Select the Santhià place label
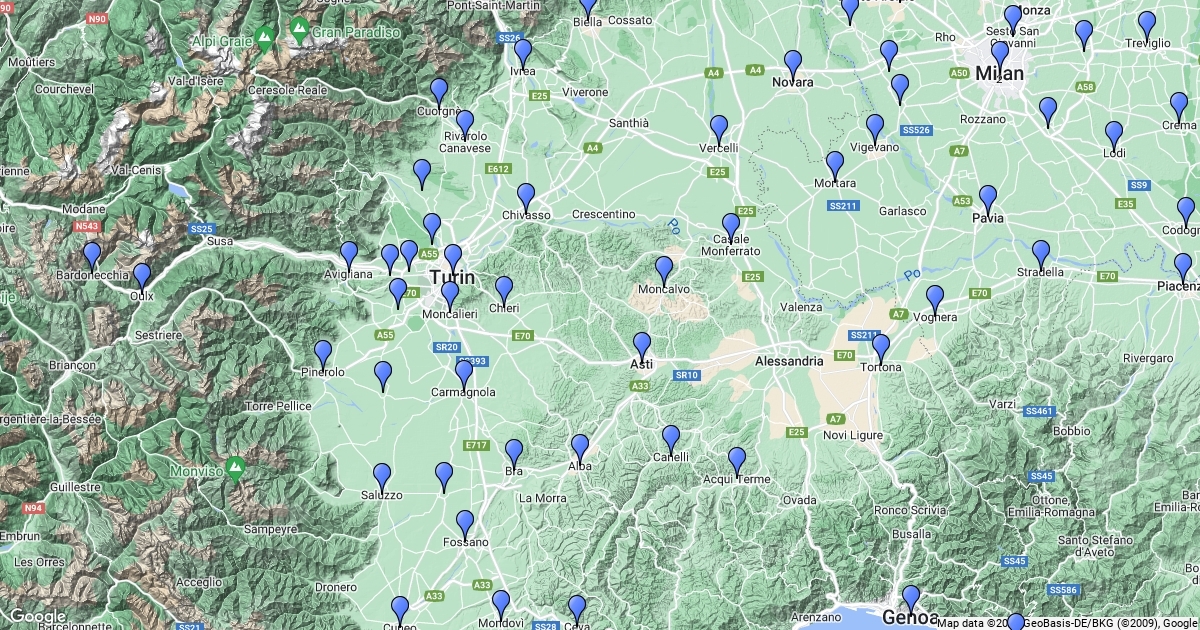 [629, 124]
